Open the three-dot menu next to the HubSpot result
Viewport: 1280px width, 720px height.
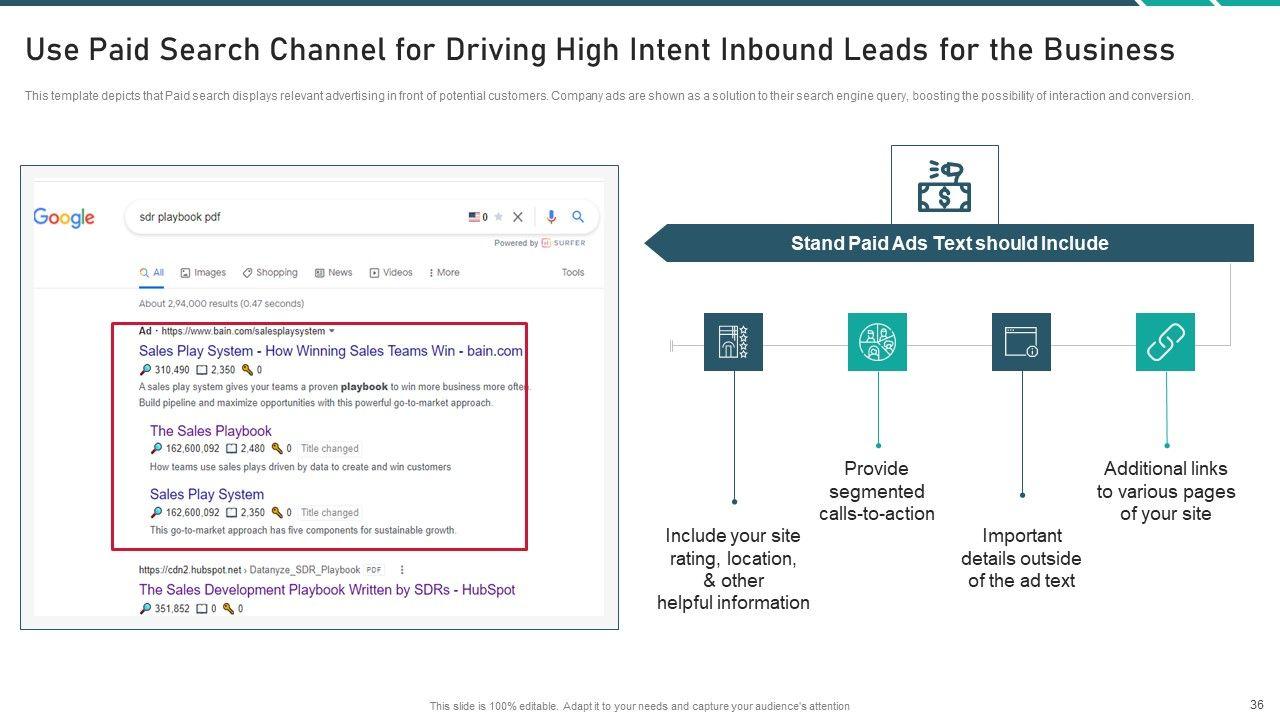click(402, 570)
